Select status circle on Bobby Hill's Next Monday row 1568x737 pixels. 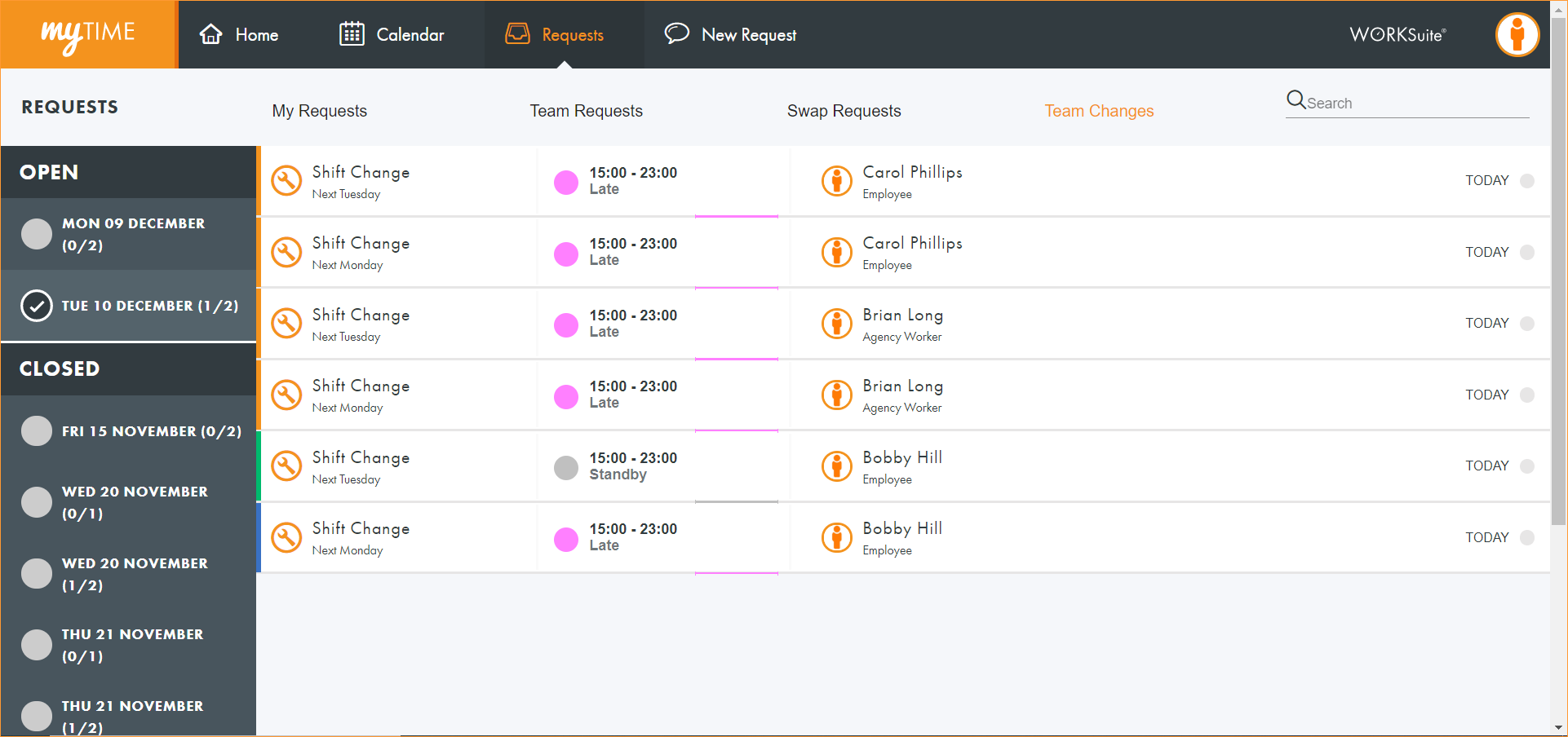(x=1527, y=537)
